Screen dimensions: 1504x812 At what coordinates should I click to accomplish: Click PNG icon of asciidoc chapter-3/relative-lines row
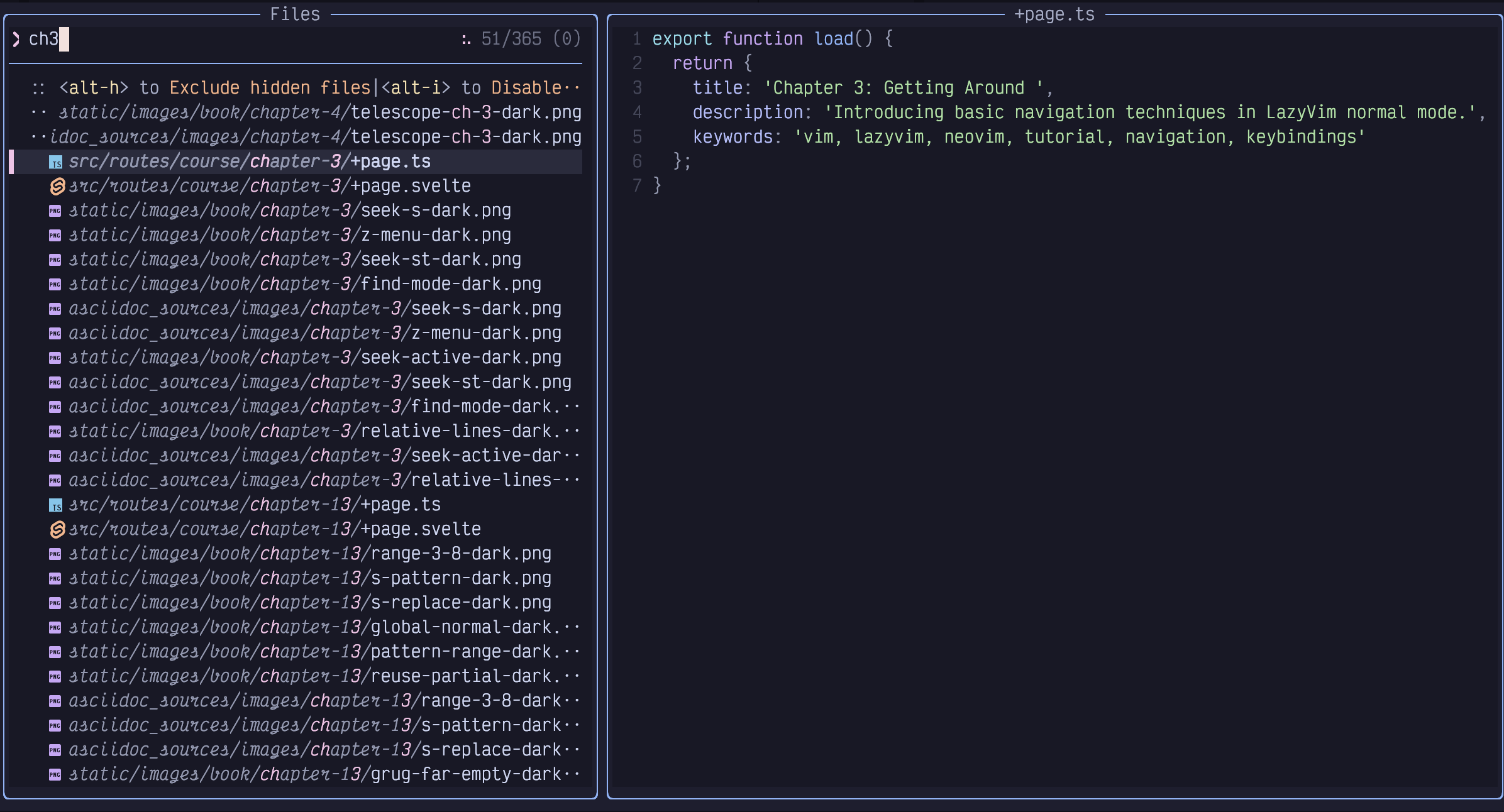tap(55, 481)
